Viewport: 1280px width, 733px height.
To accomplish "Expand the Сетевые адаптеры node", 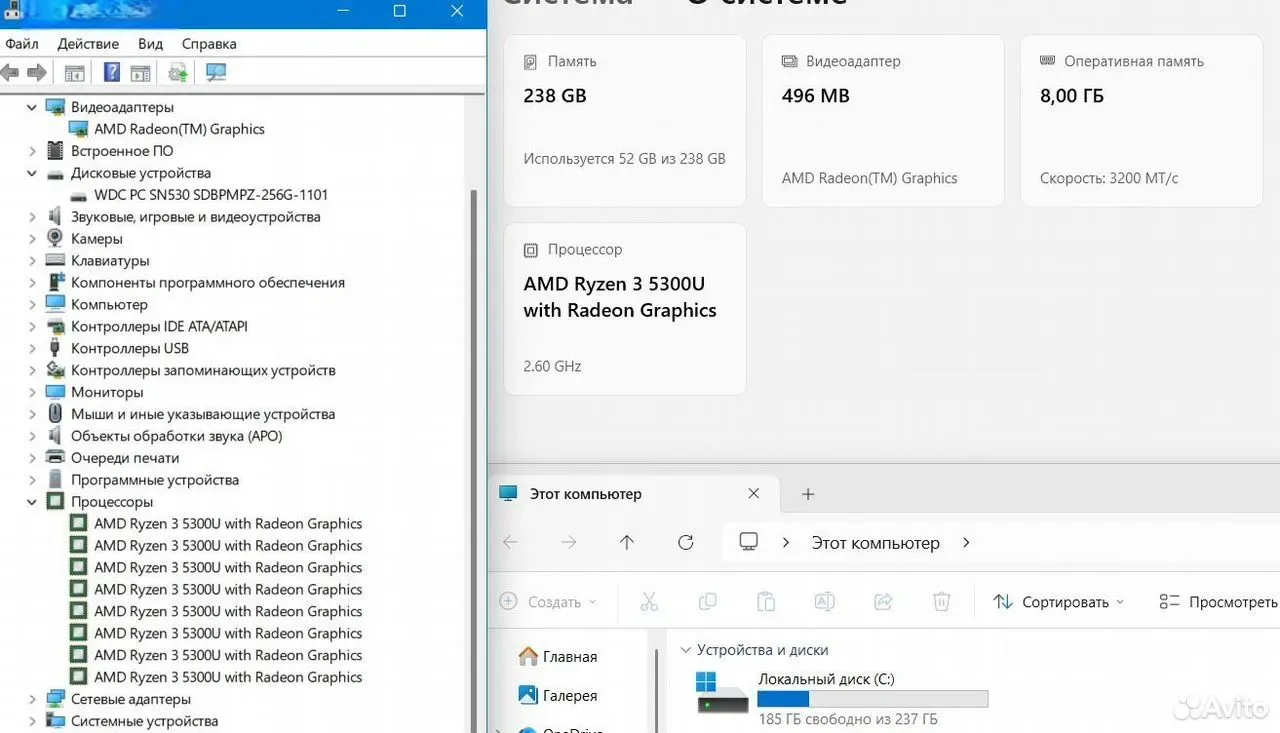I will point(32,699).
